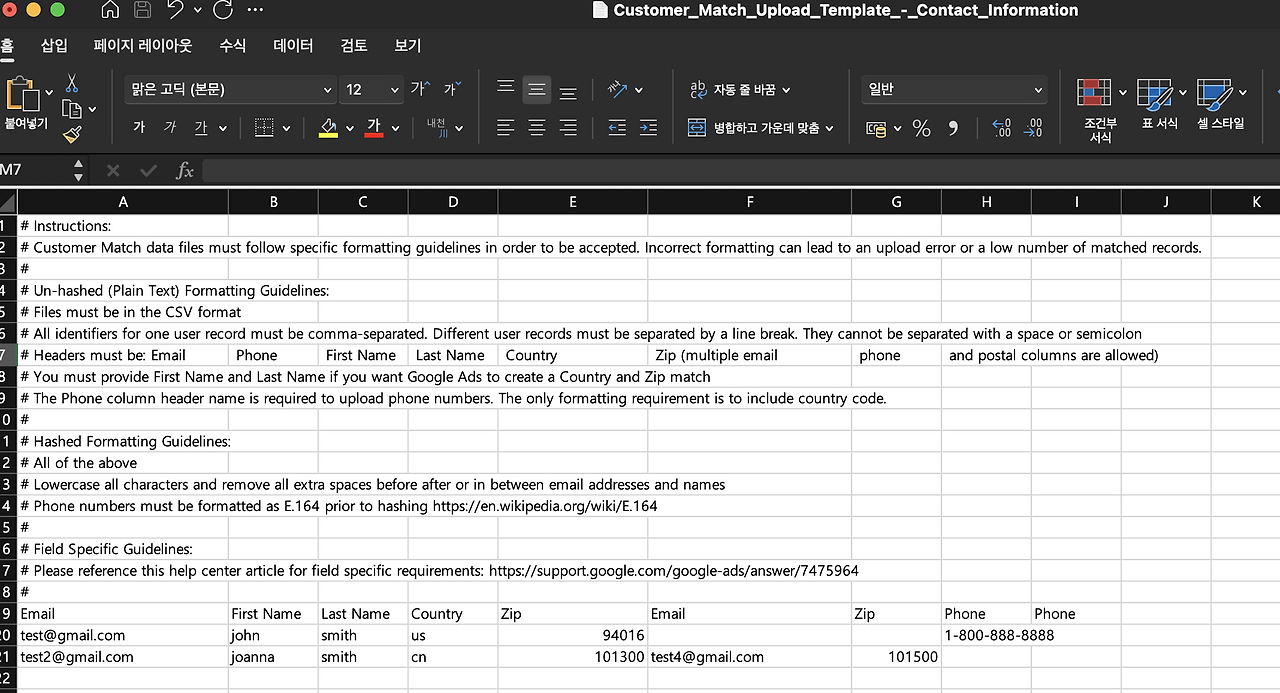This screenshot has width=1280, height=693.
Task: Apply Percent number style
Action: click(921, 129)
